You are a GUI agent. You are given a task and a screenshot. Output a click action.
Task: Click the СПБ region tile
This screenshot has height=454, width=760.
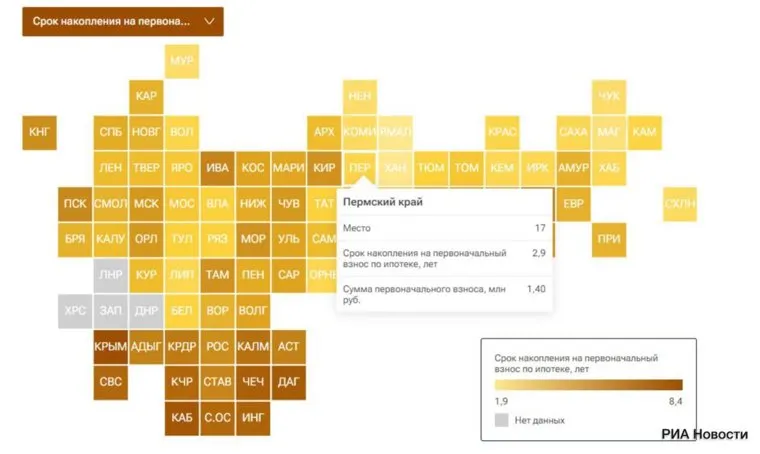(x=111, y=131)
